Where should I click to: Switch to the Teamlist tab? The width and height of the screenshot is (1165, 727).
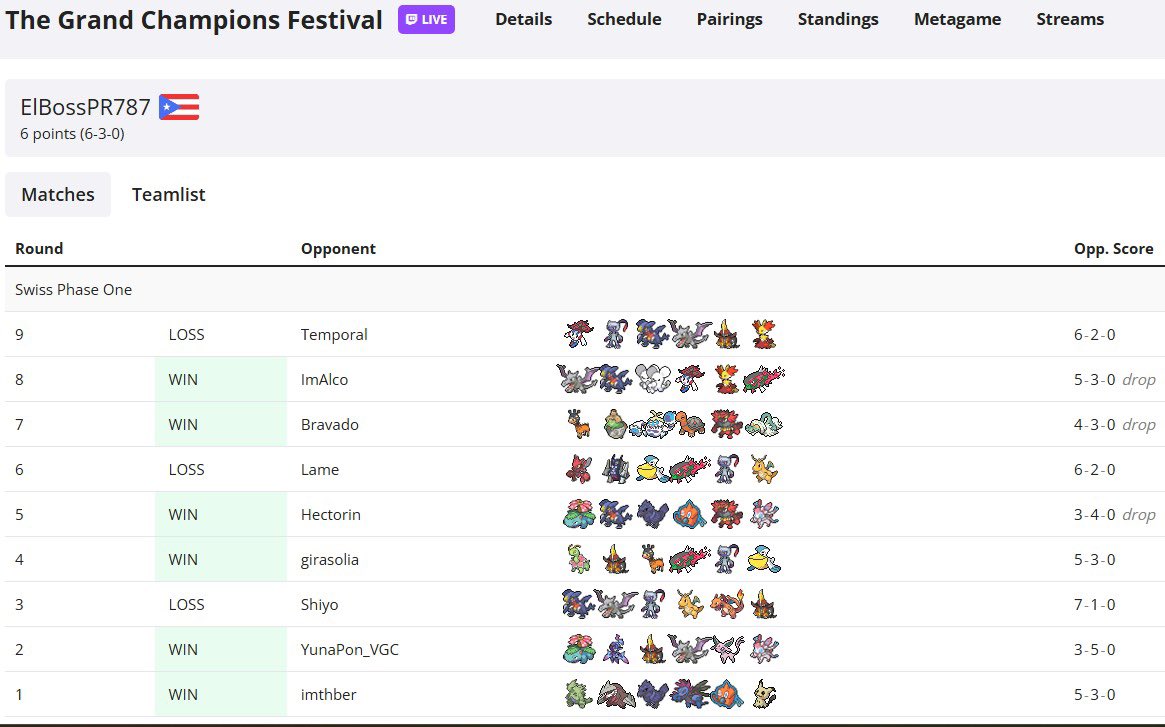coord(169,195)
